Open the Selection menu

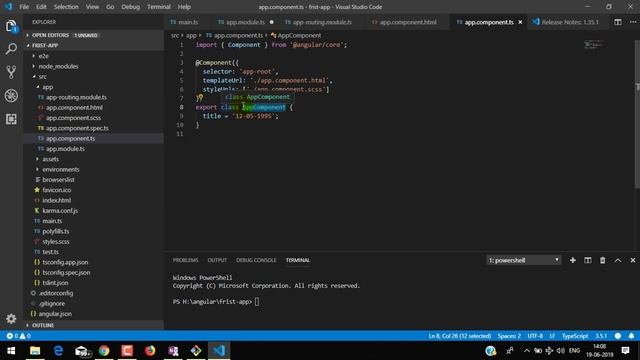(x=66, y=7)
